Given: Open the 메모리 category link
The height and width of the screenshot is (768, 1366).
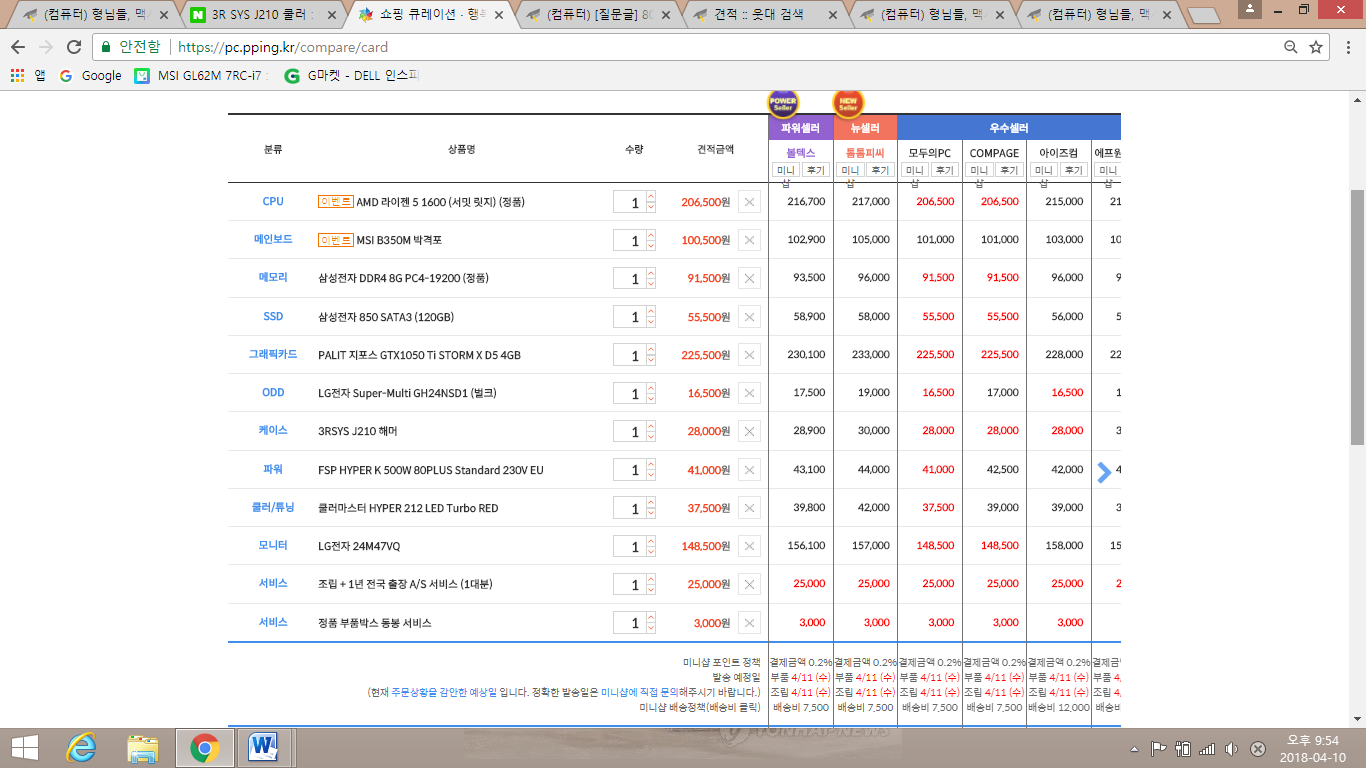Looking at the screenshot, I should point(273,277).
